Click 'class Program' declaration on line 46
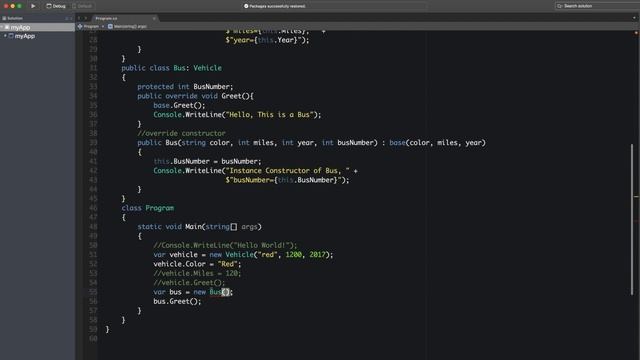 (x=147, y=208)
